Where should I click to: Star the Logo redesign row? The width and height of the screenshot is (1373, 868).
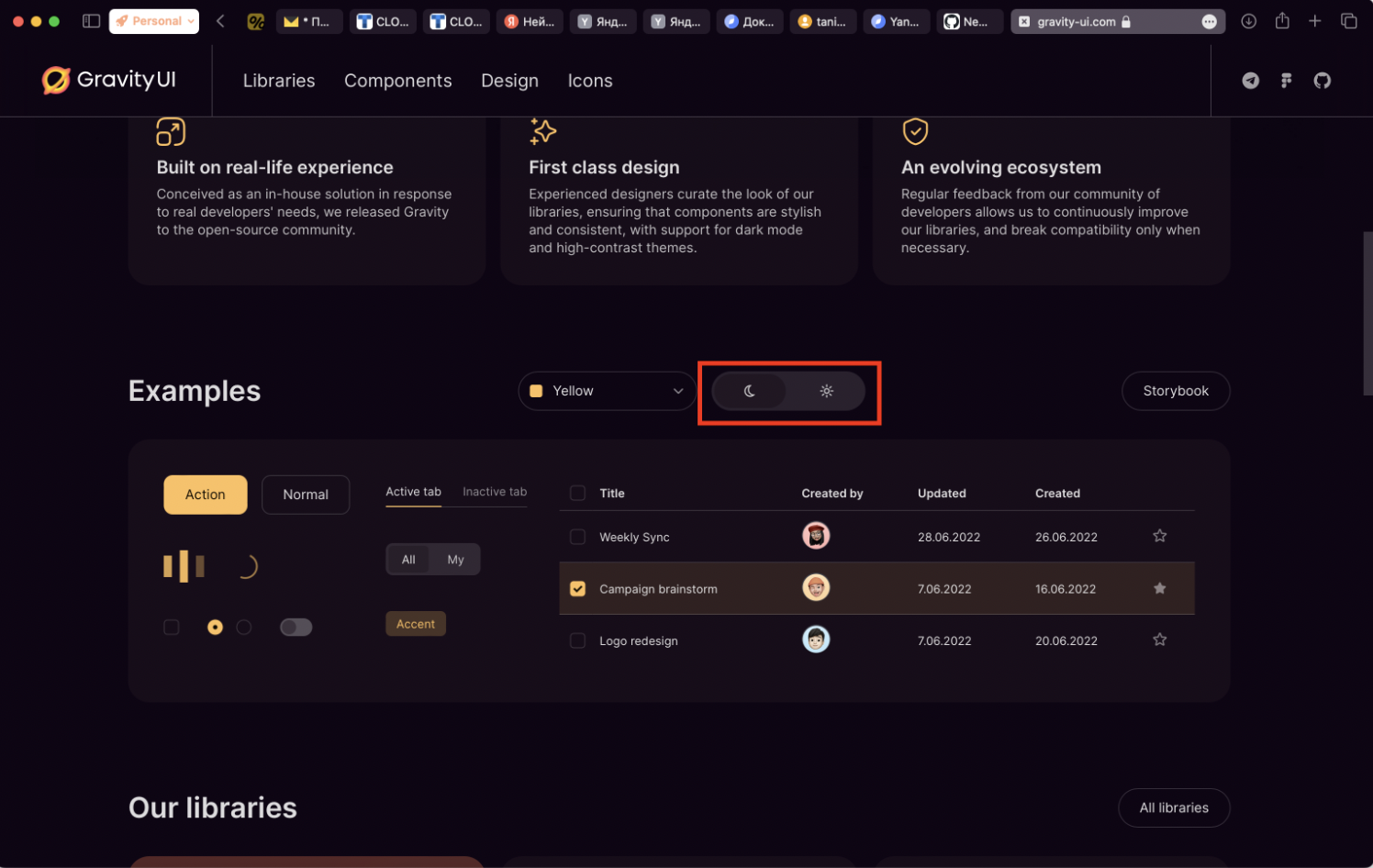tap(1159, 640)
